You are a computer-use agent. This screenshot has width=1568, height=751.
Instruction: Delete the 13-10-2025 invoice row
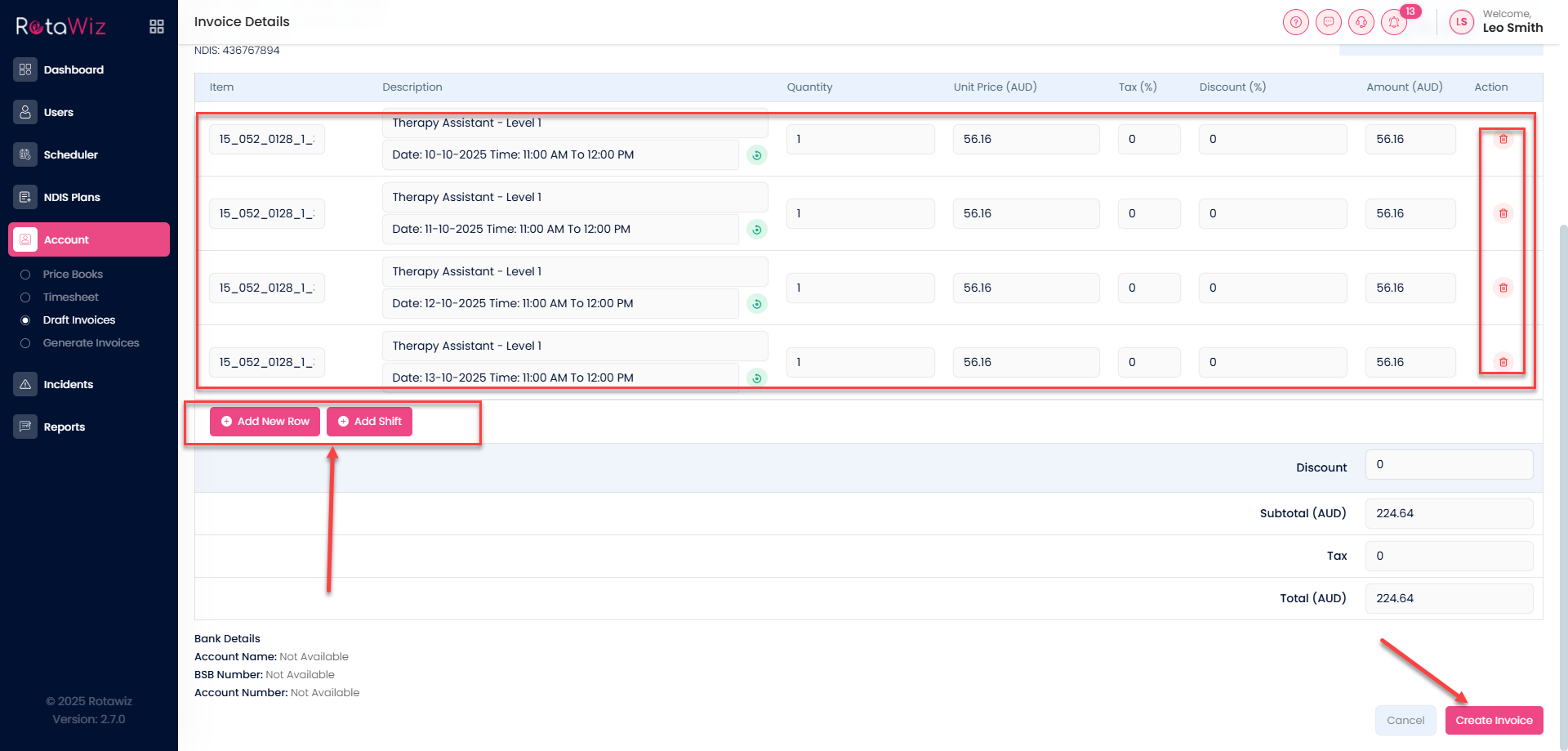tap(1503, 361)
